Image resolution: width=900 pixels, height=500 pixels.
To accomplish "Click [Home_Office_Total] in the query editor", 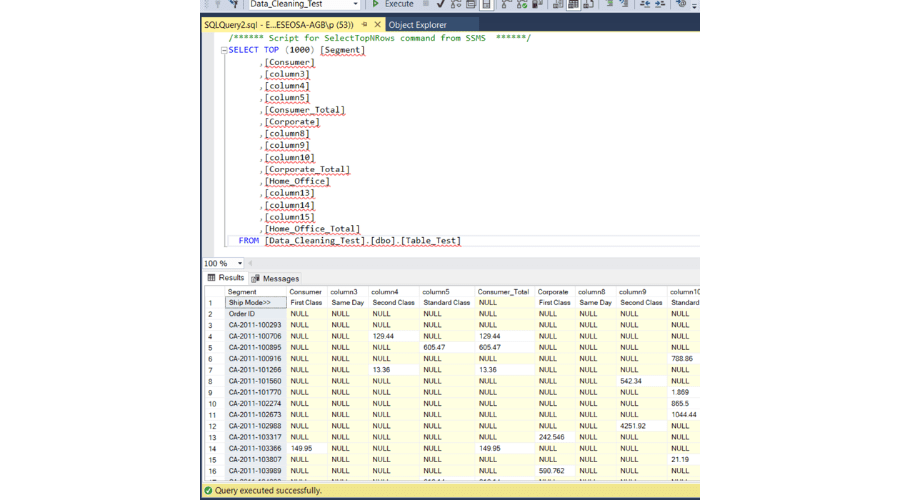I will click(x=312, y=228).
